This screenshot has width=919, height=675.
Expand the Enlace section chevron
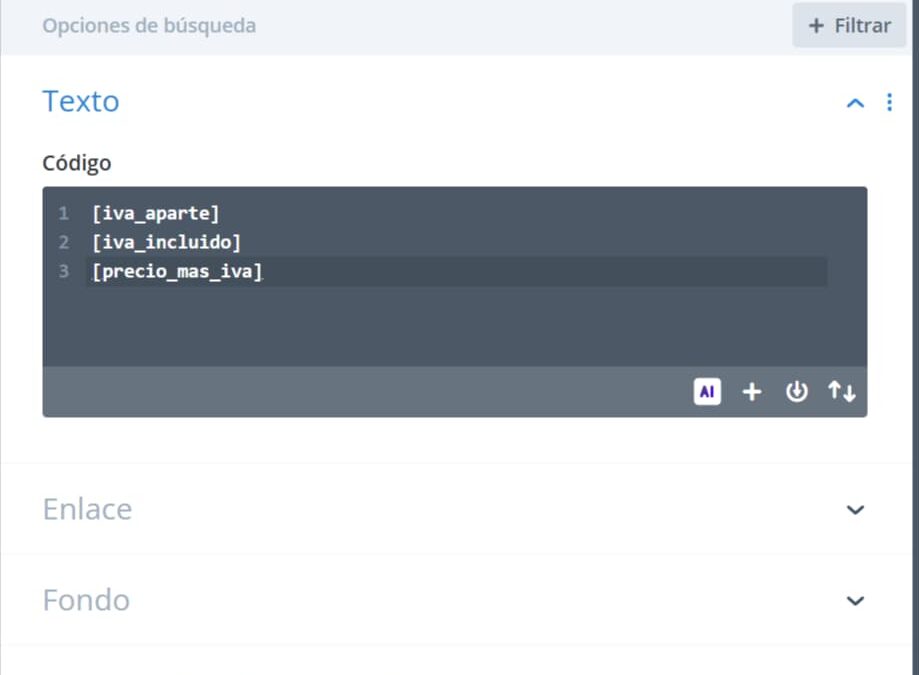click(x=855, y=510)
